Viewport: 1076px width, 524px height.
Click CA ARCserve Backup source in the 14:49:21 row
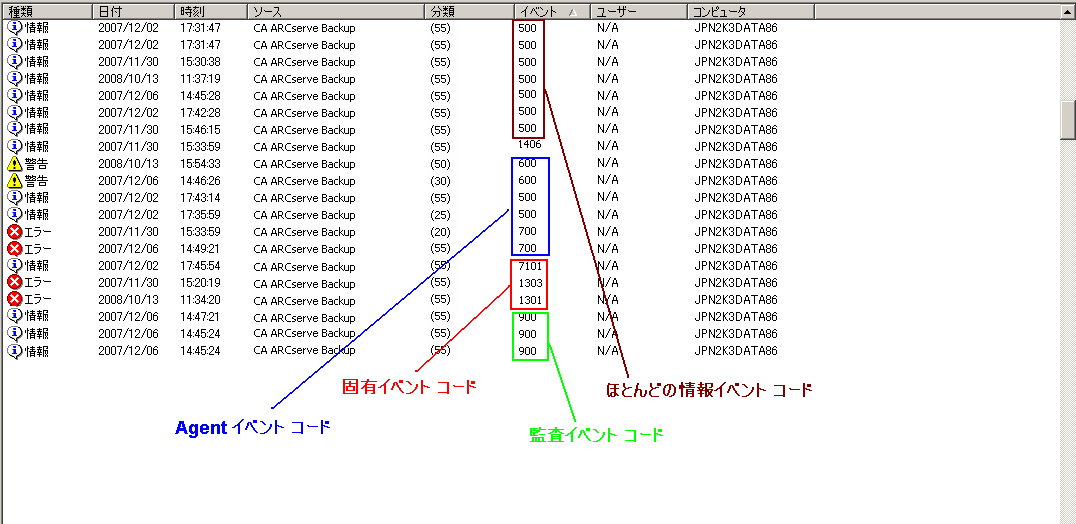click(304, 249)
